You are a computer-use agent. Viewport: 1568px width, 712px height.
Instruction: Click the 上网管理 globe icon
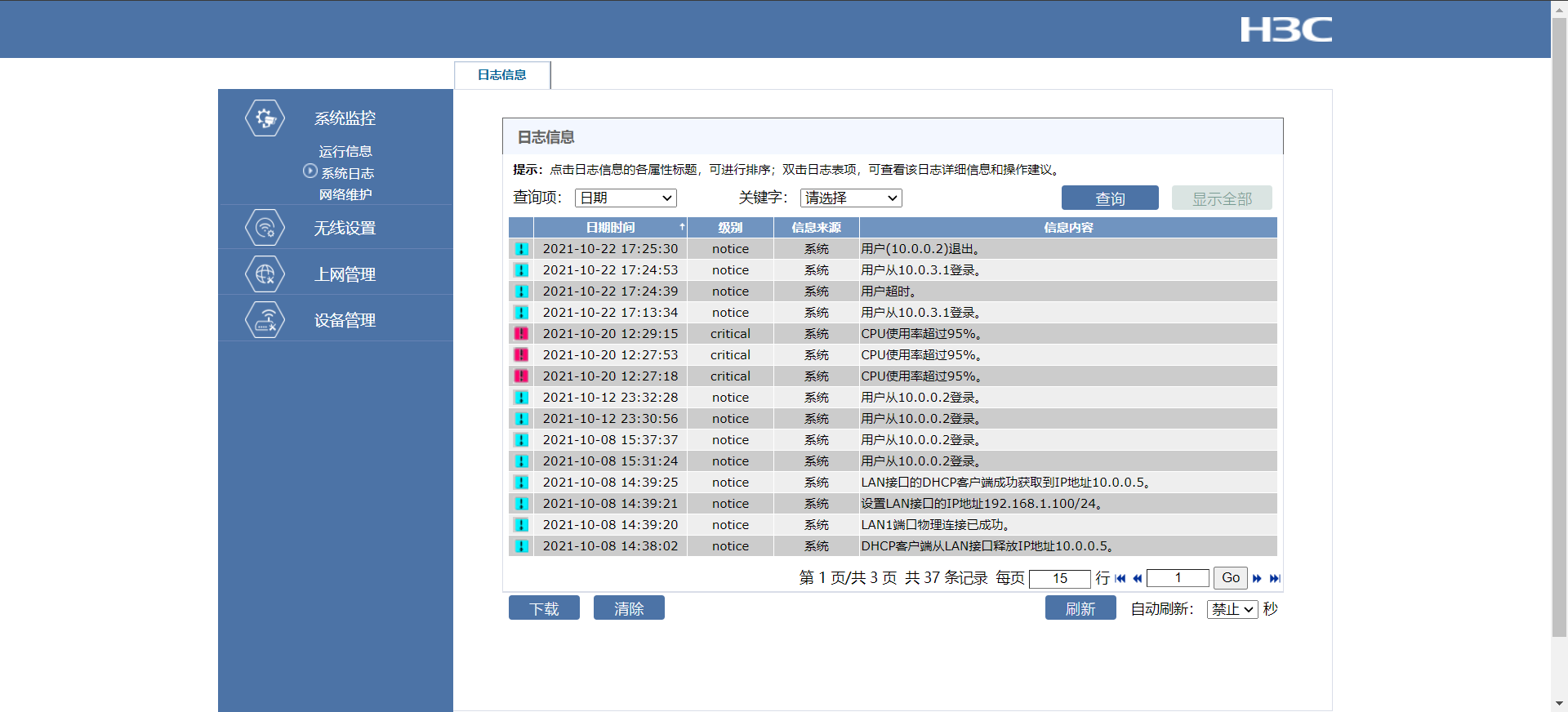tap(265, 274)
